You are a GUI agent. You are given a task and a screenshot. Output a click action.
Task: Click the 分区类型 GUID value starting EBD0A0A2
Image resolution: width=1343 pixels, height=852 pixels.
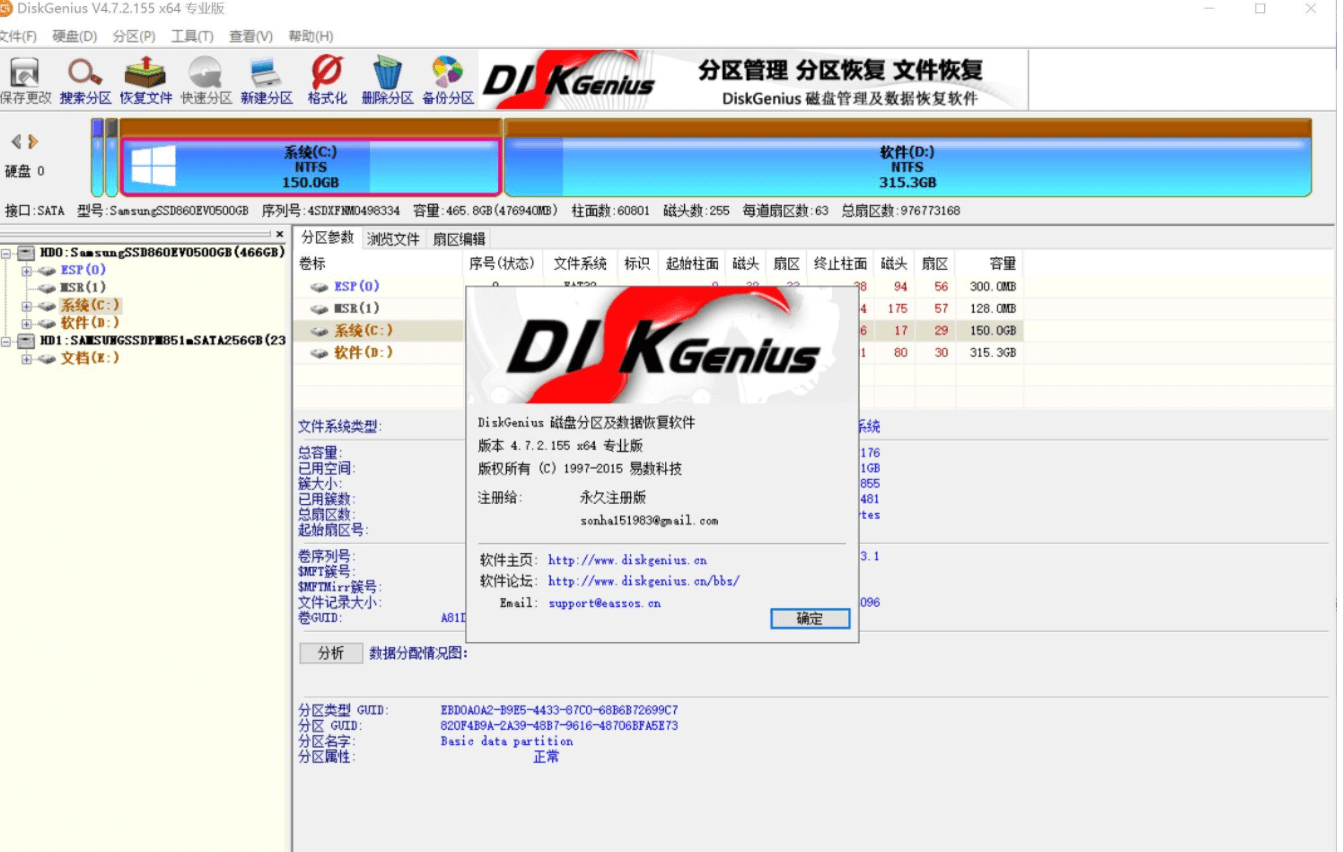pyautogui.click(x=559, y=711)
